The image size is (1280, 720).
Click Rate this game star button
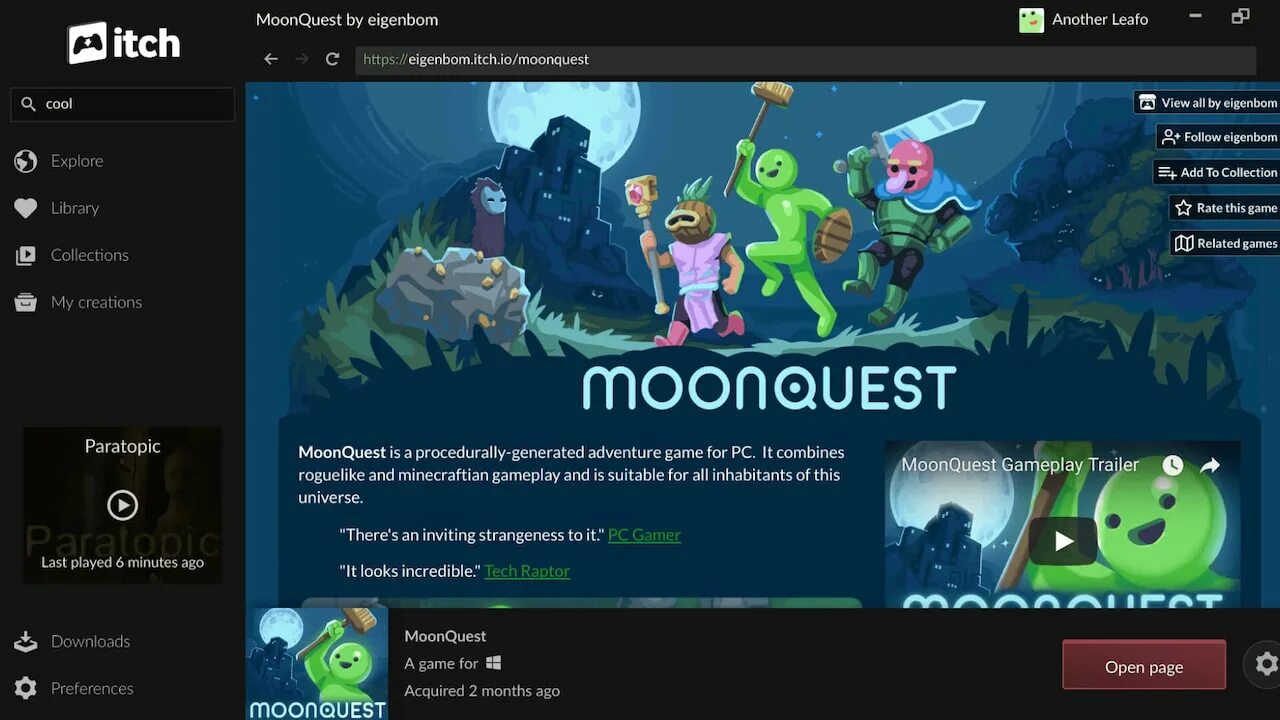(x=1225, y=208)
